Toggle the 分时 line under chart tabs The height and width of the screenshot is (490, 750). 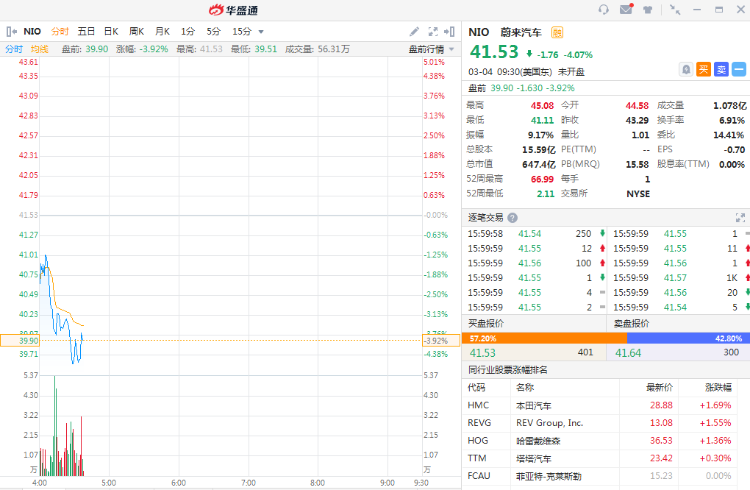[x=13, y=48]
